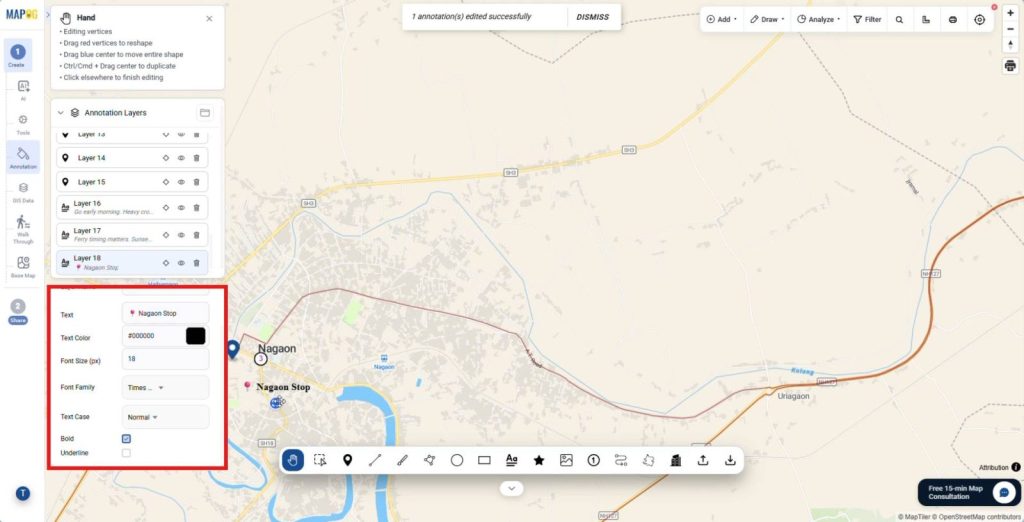
Task: Click the print map icon below compass
Action: (1010, 66)
